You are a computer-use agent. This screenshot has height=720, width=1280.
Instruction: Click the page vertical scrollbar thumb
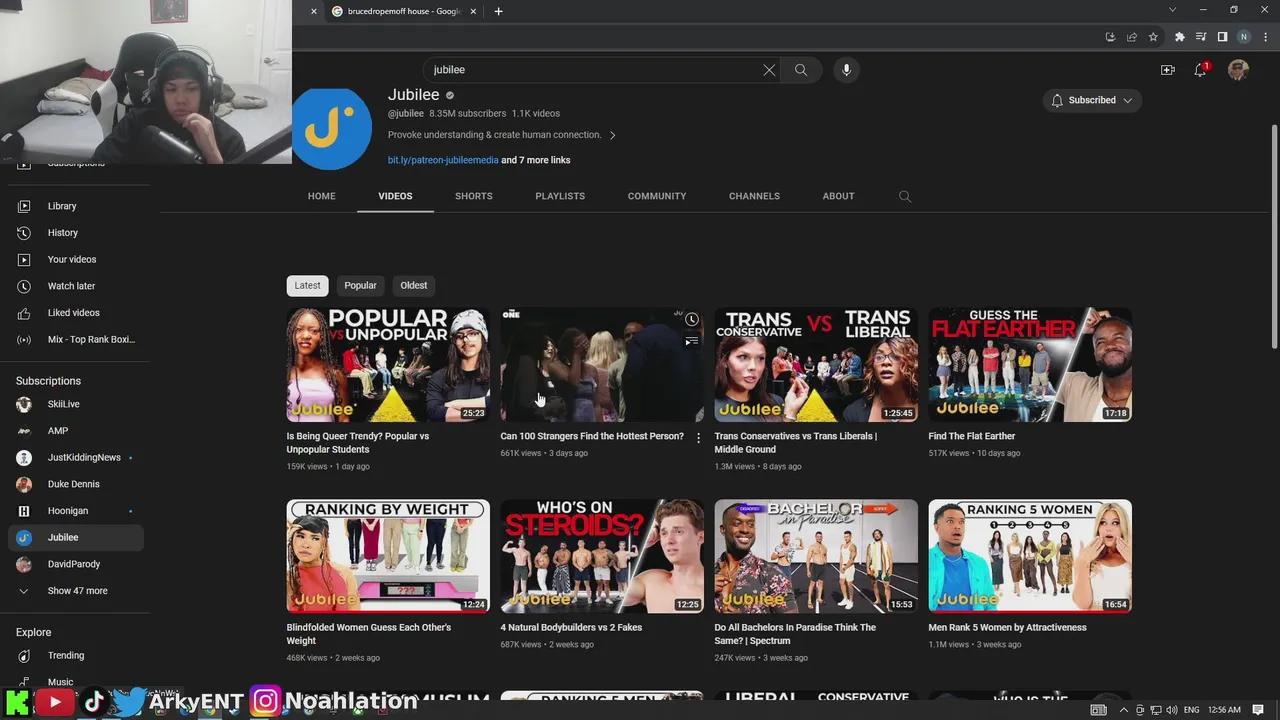point(1274,238)
